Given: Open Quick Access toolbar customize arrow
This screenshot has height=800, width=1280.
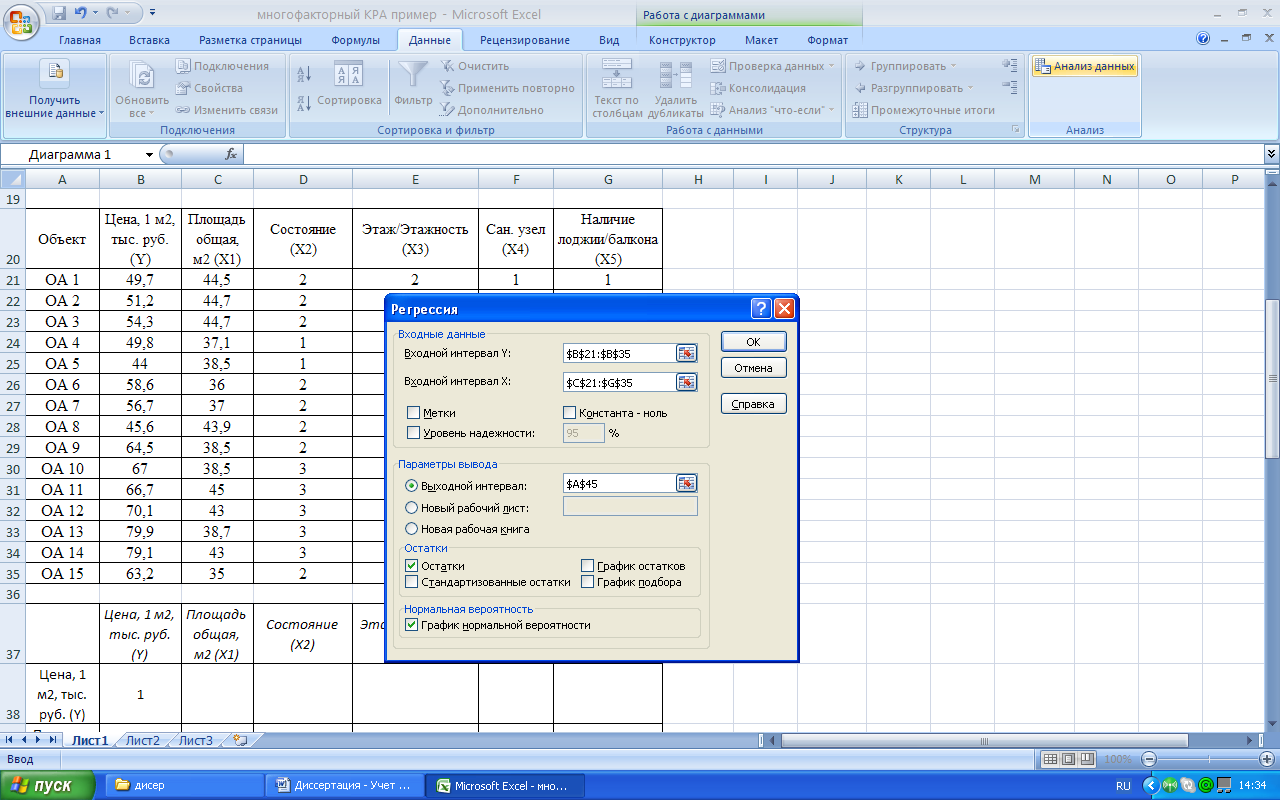Looking at the screenshot, I should click(151, 13).
